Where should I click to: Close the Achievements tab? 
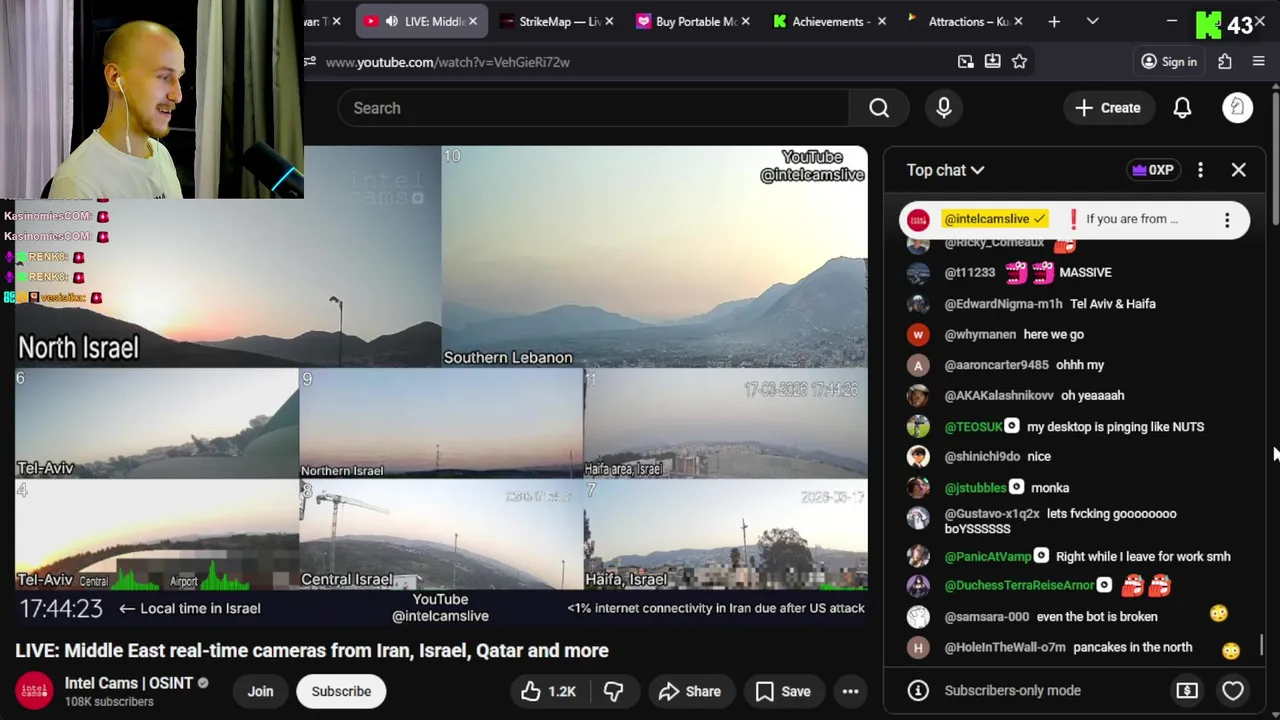(882, 21)
